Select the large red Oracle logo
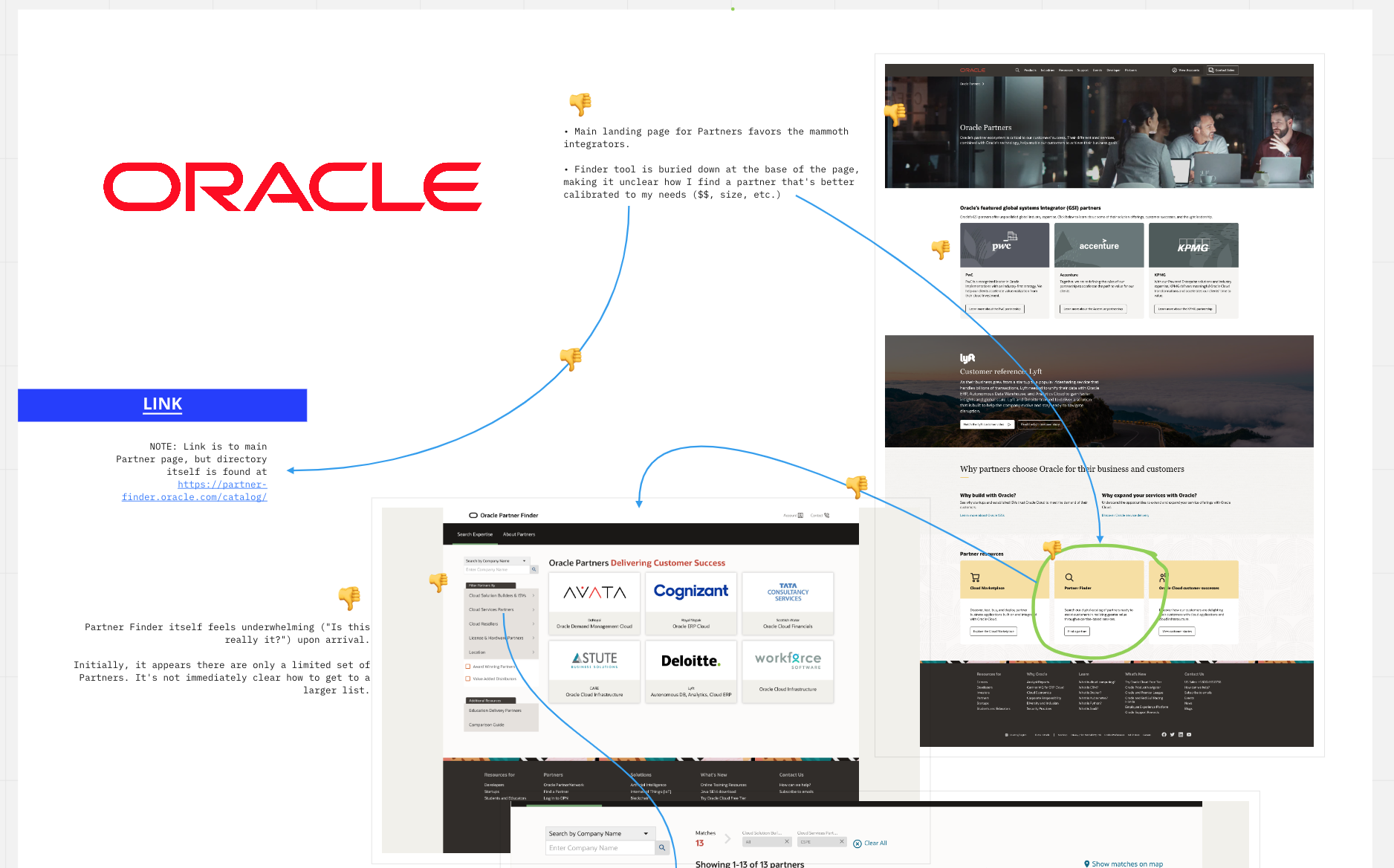Screen dimensions: 1394x868 293,187
